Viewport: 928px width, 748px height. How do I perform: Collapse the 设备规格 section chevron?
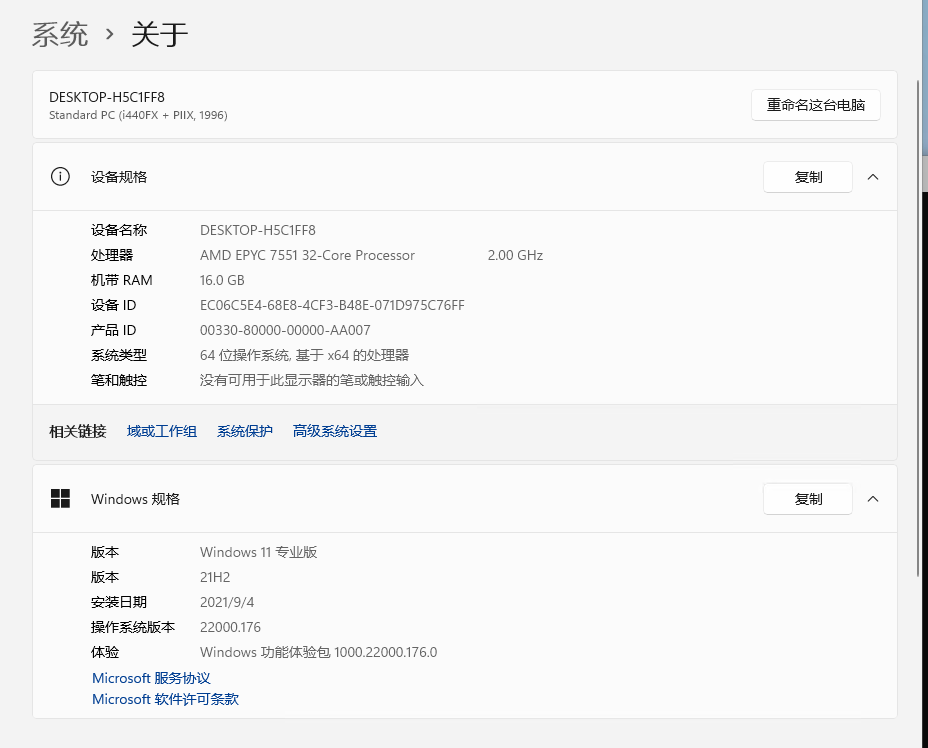pyautogui.click(x=873, y=177)
